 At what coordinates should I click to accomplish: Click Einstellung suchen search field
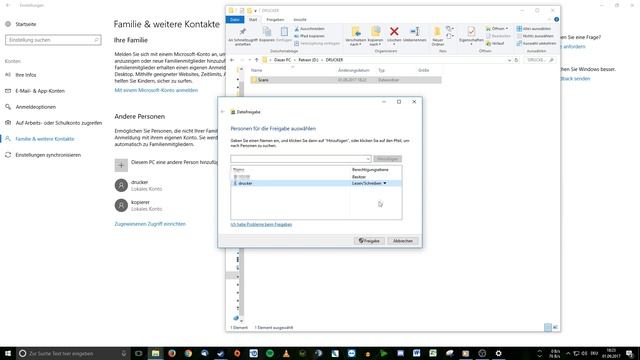[53, 40]
